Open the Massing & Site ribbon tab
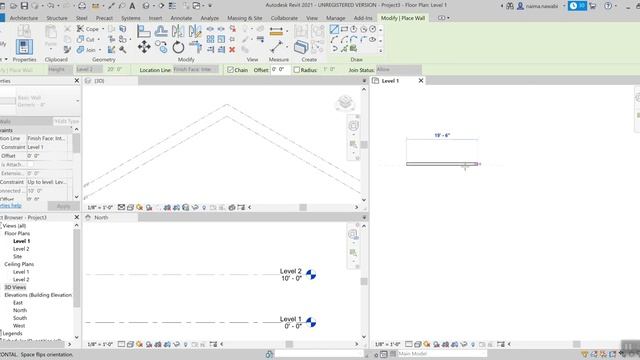Screen dimensions: 640x360 (244, 18)
